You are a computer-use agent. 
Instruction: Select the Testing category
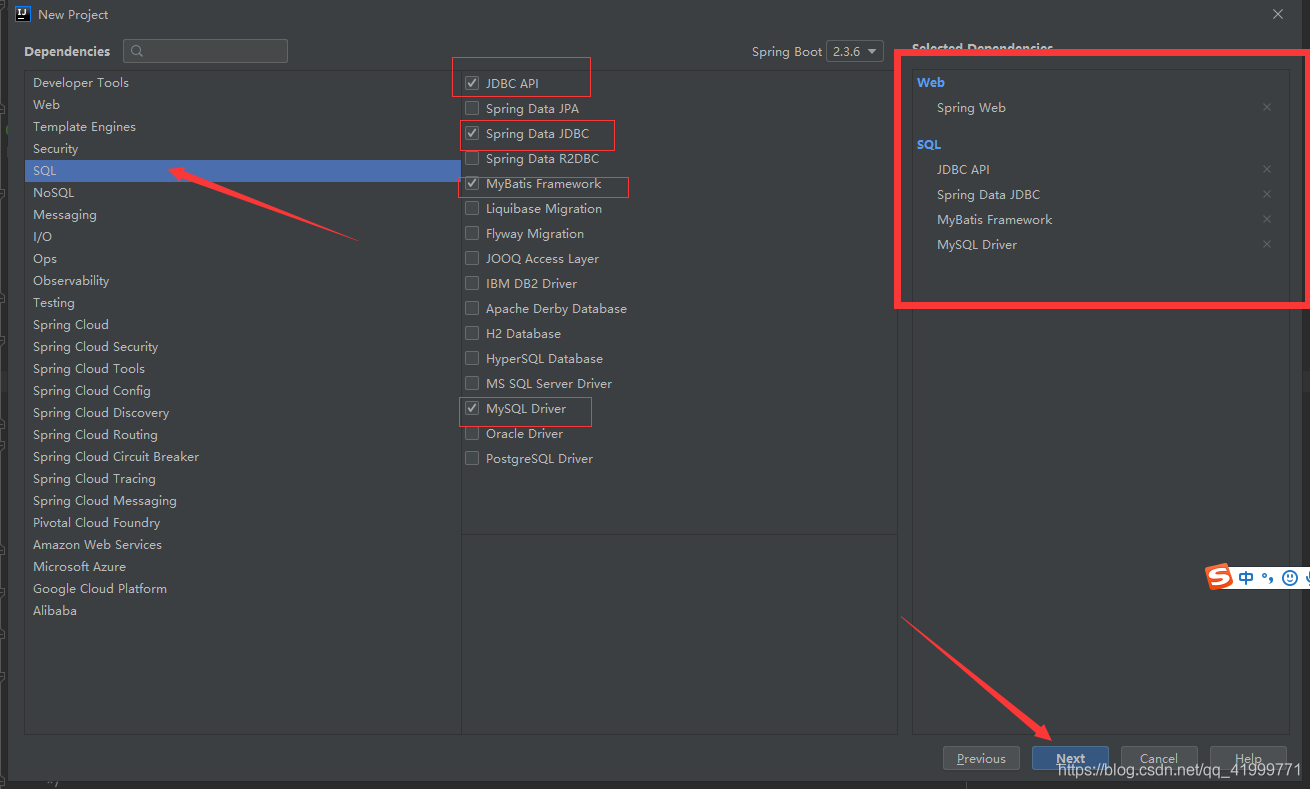242,302
